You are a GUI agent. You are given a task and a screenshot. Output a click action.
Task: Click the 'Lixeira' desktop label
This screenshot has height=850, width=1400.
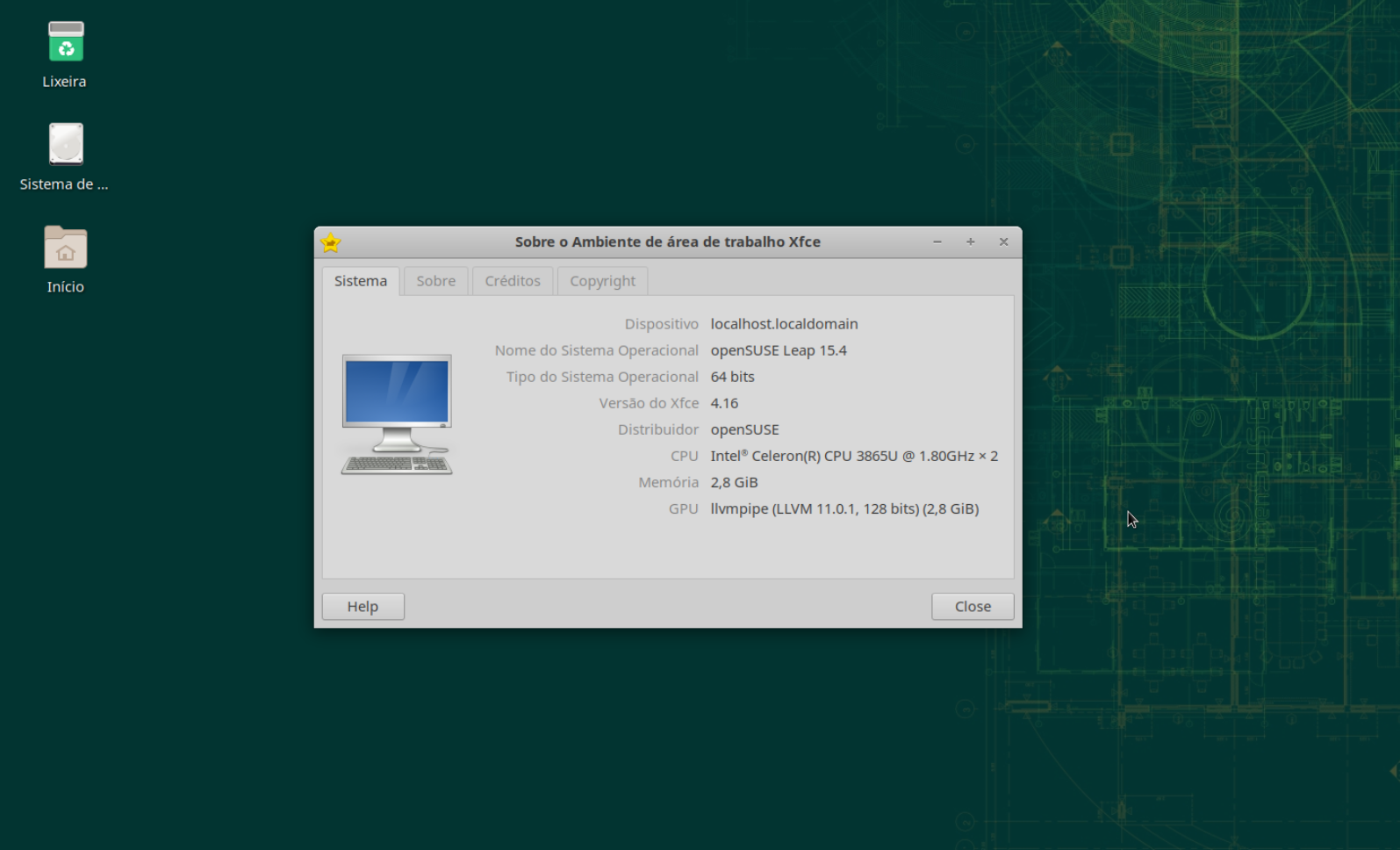point(64,82)
